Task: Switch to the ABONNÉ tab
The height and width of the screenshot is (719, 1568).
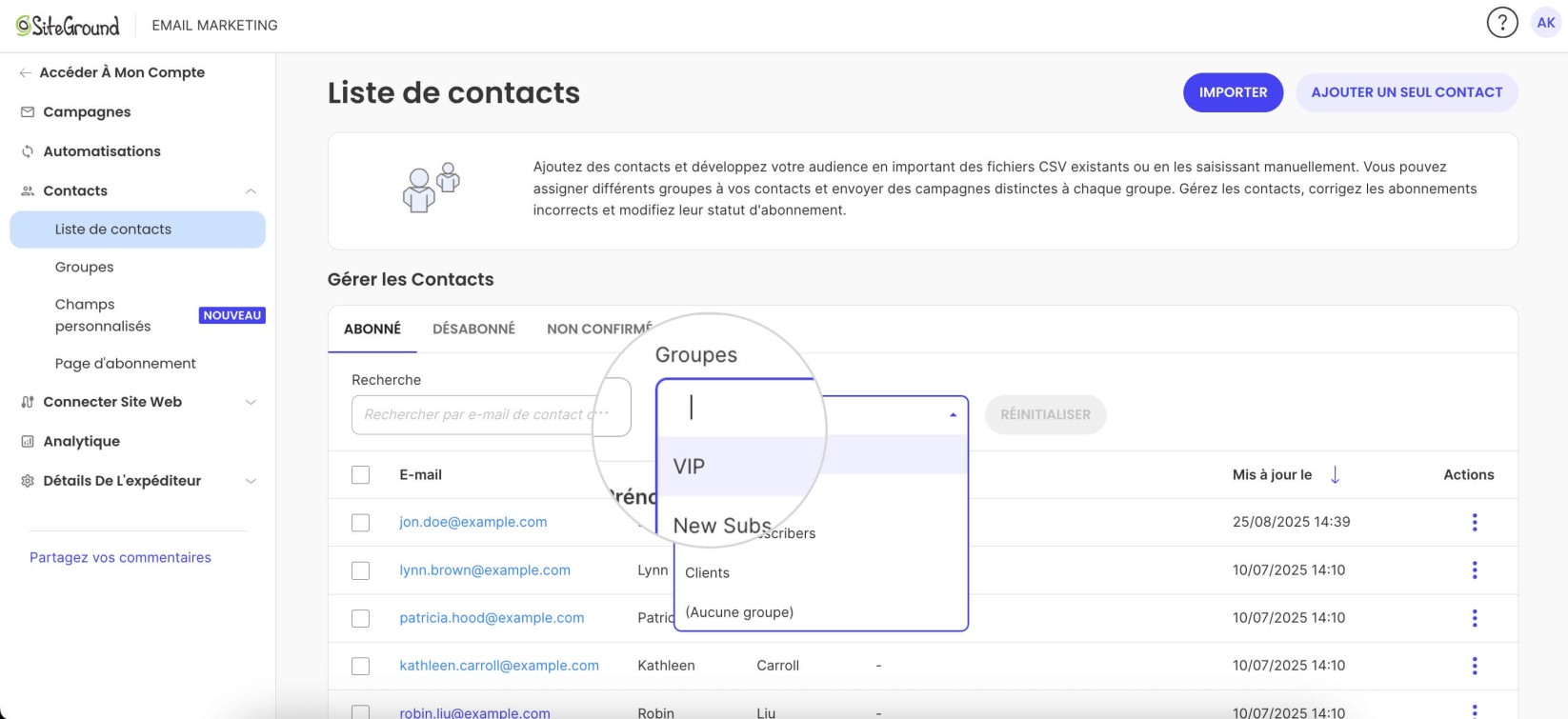Action: tap(372, 329)
